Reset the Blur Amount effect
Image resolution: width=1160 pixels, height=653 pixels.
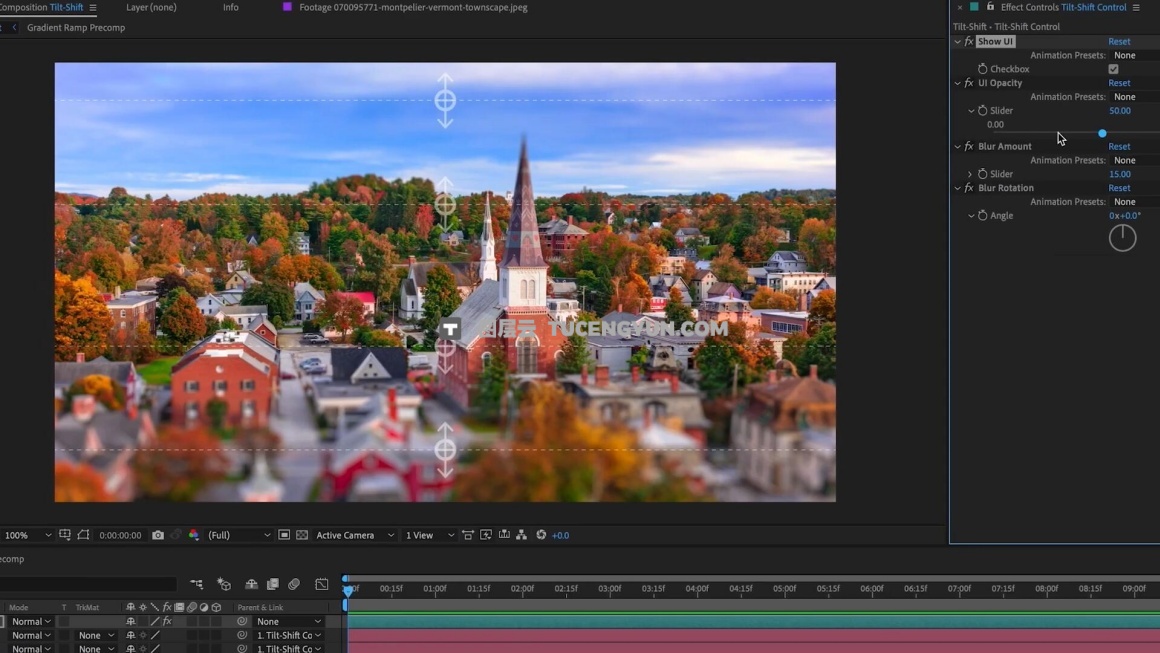point(1119,146)
